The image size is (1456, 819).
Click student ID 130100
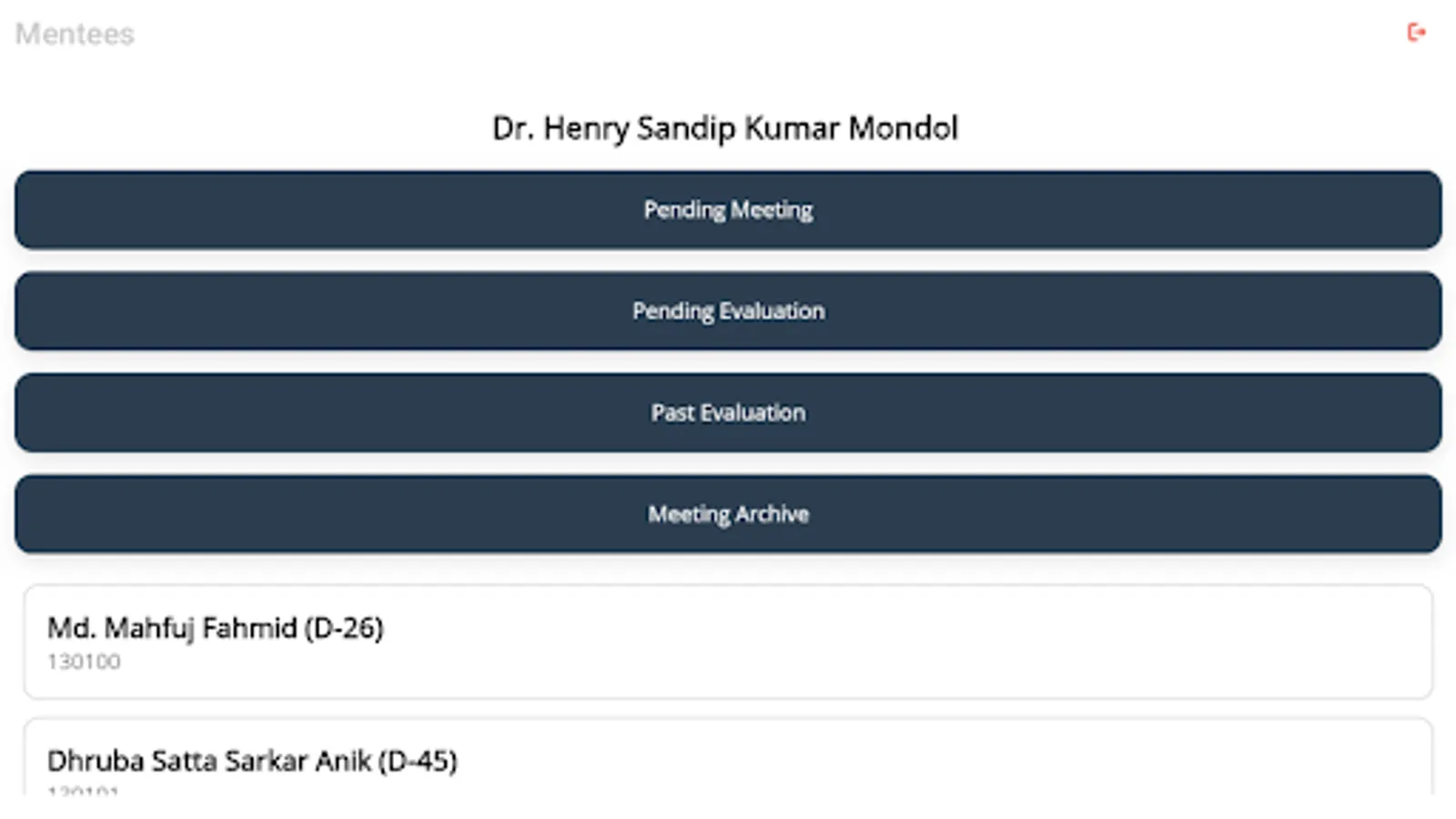point(84,662)
